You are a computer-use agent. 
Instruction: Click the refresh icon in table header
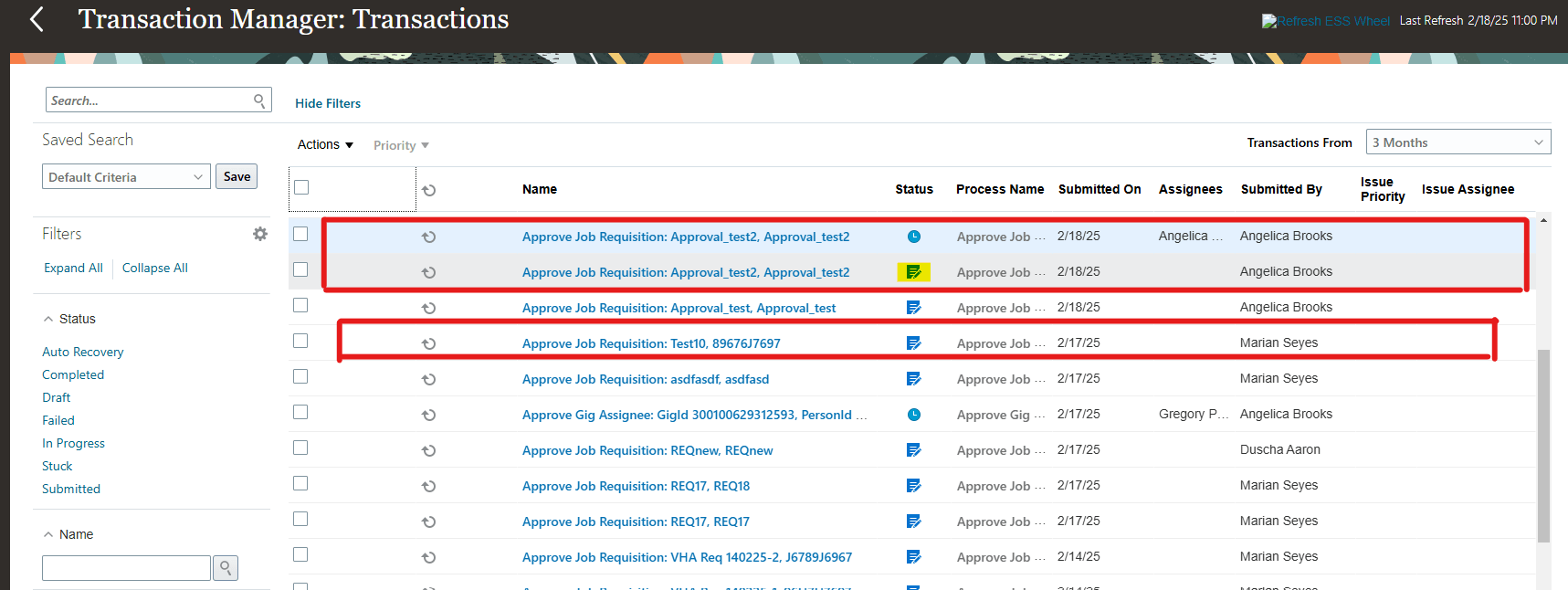(x=428, y=190)
